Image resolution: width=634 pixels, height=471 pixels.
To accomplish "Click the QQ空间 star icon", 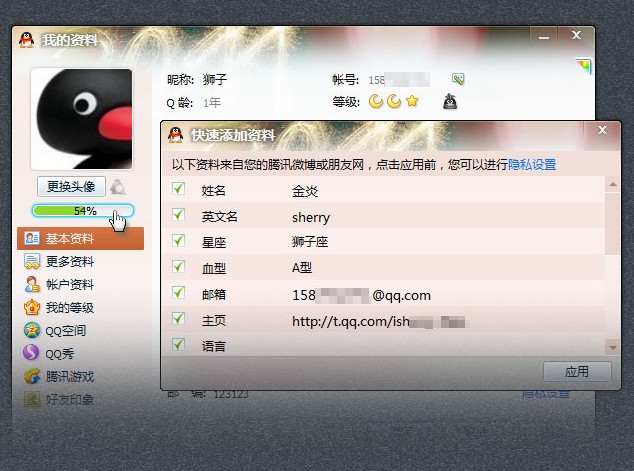I will coord(32,330).
